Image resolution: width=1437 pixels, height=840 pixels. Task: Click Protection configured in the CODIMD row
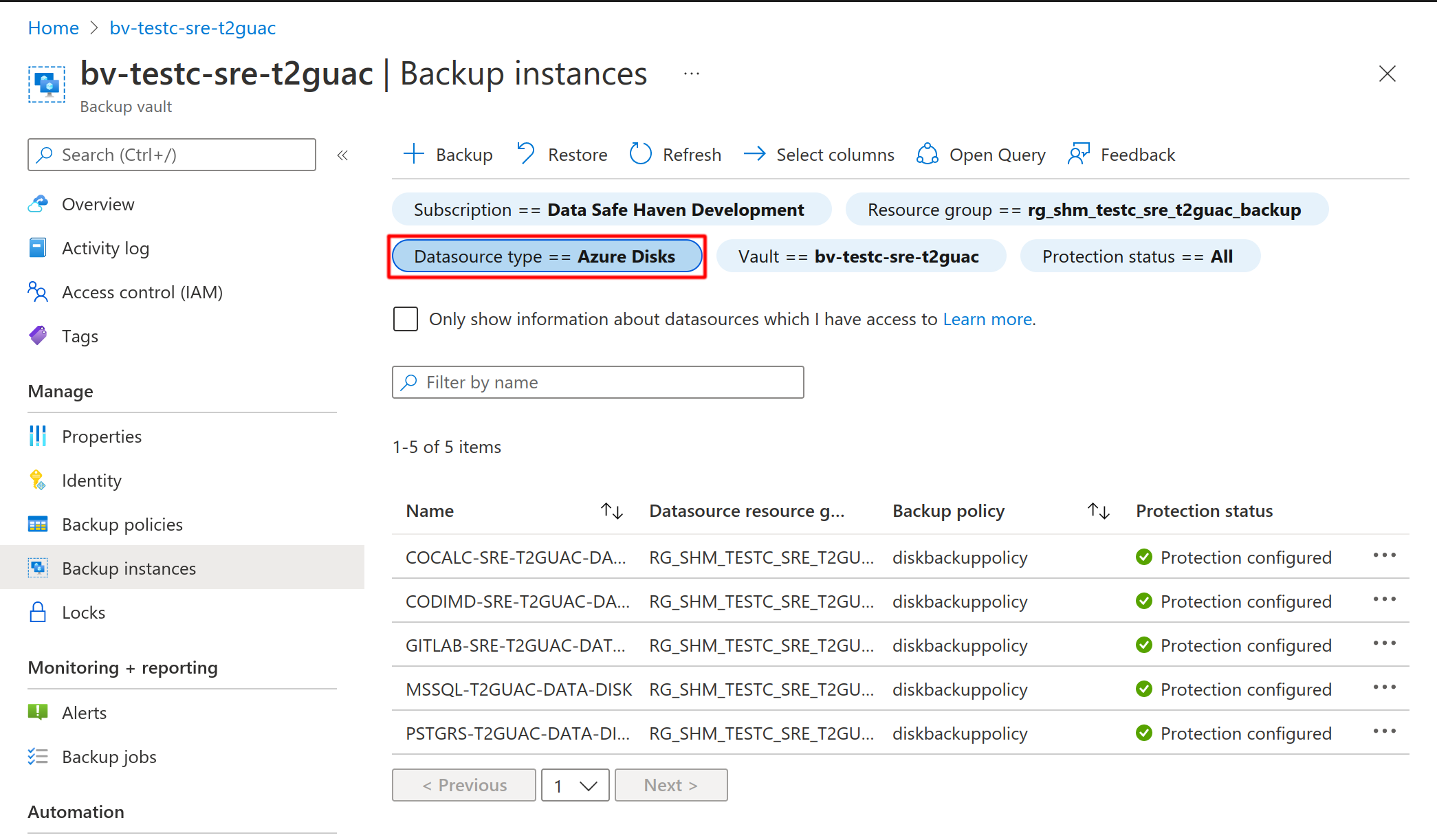click(1246, 601)
